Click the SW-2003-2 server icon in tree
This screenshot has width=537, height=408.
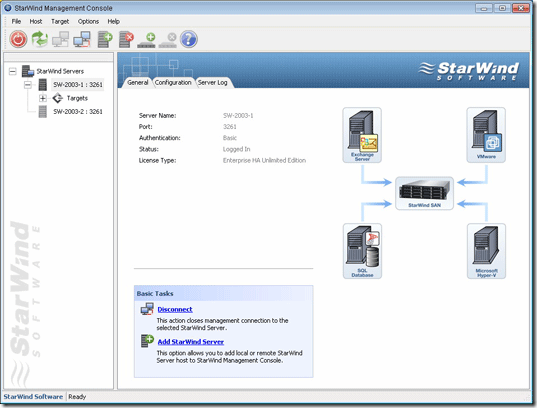click(43, 112)
